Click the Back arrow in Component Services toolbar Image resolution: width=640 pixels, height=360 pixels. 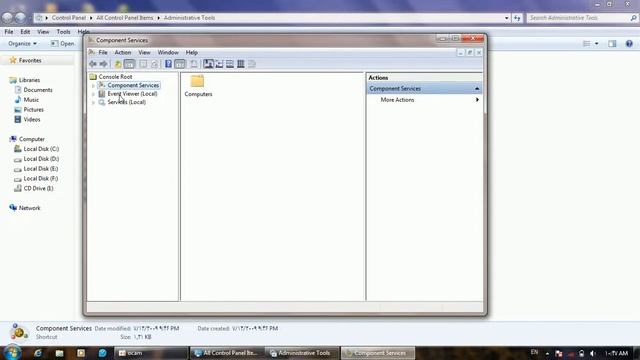click(93, 64)
